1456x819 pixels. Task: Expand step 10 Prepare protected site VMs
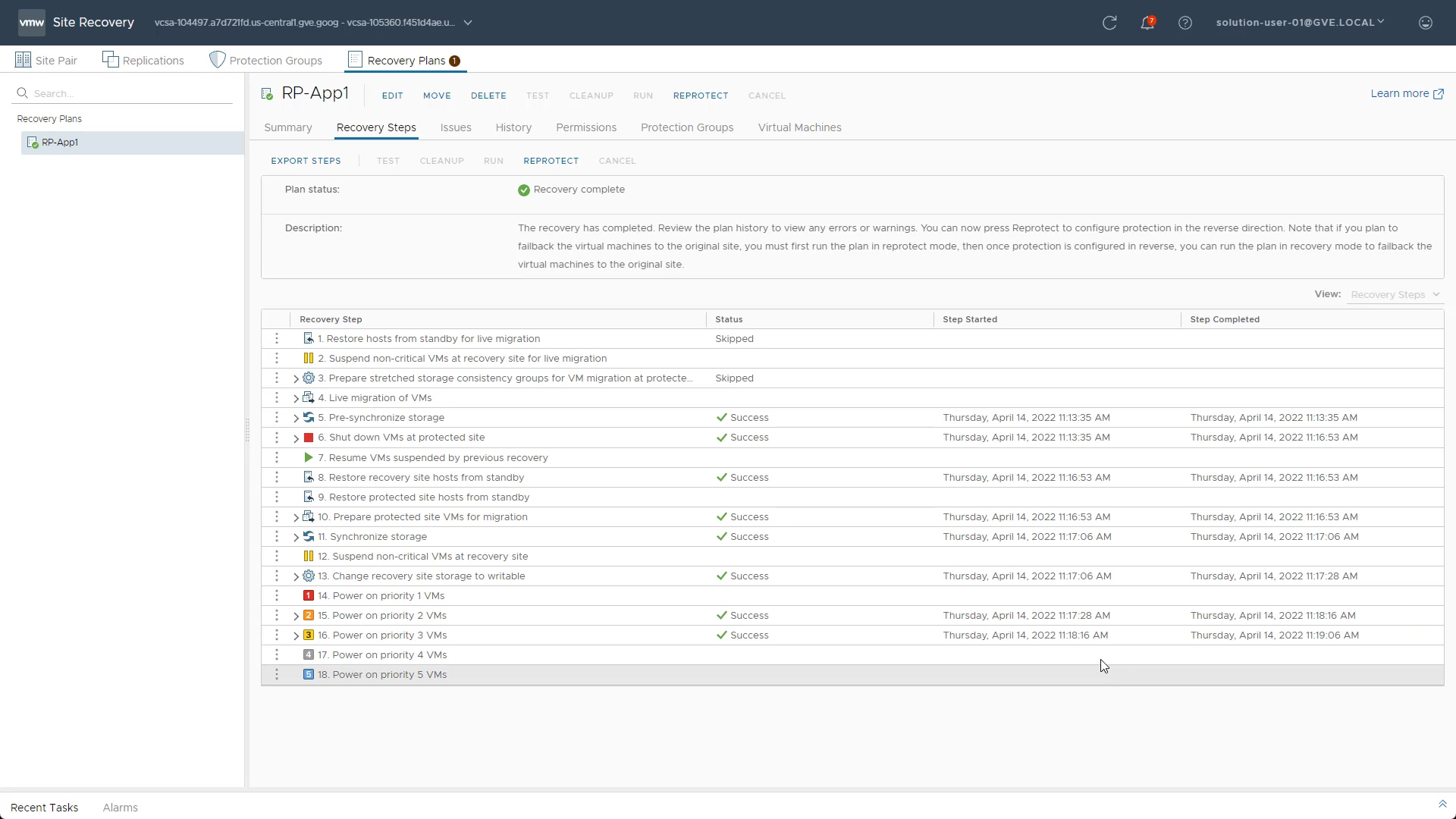pos(296,517)
